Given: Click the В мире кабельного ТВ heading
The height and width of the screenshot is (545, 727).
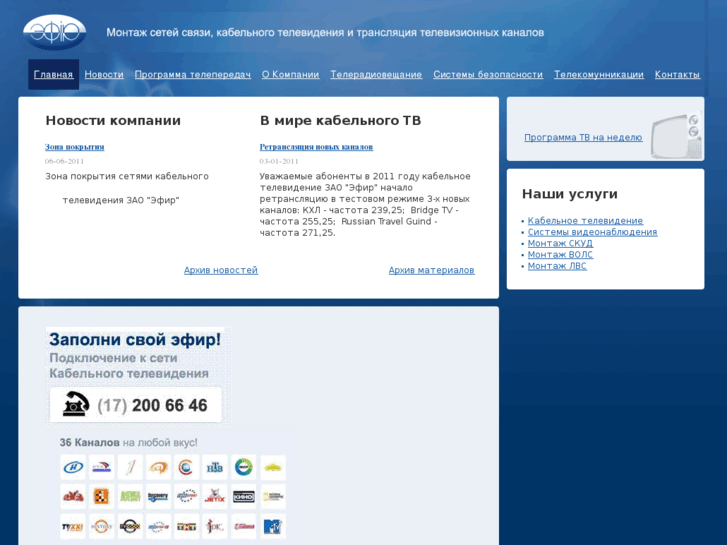Looking at the screenshot, I should click(340, 121).
